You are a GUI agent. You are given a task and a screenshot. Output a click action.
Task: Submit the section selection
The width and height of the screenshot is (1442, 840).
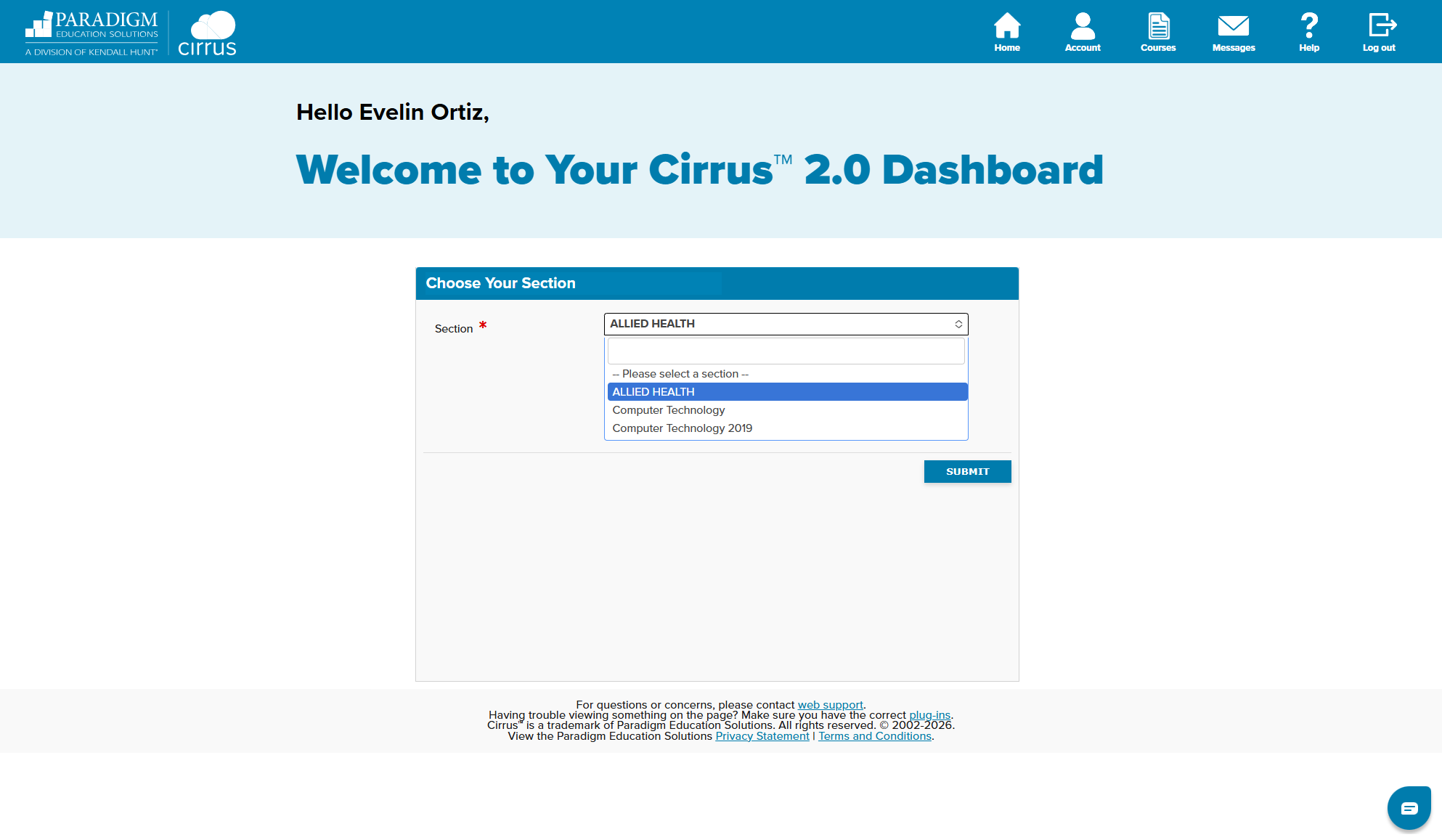(x=967, y=472)
